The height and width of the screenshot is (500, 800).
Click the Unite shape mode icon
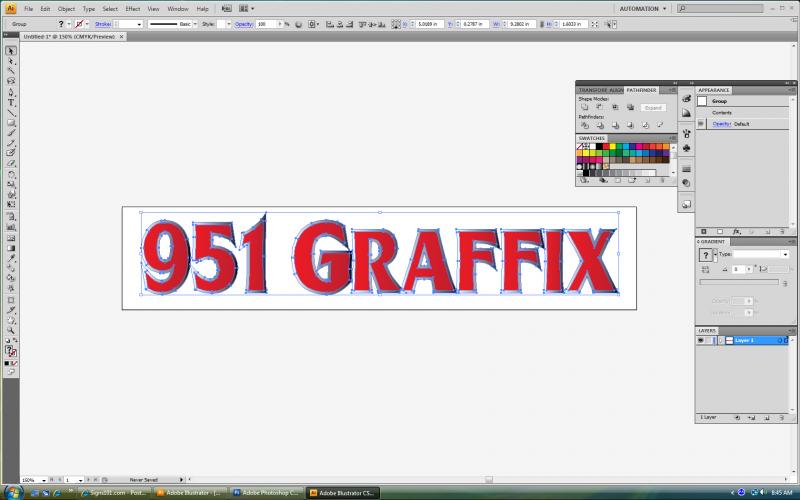coord(585,108)
